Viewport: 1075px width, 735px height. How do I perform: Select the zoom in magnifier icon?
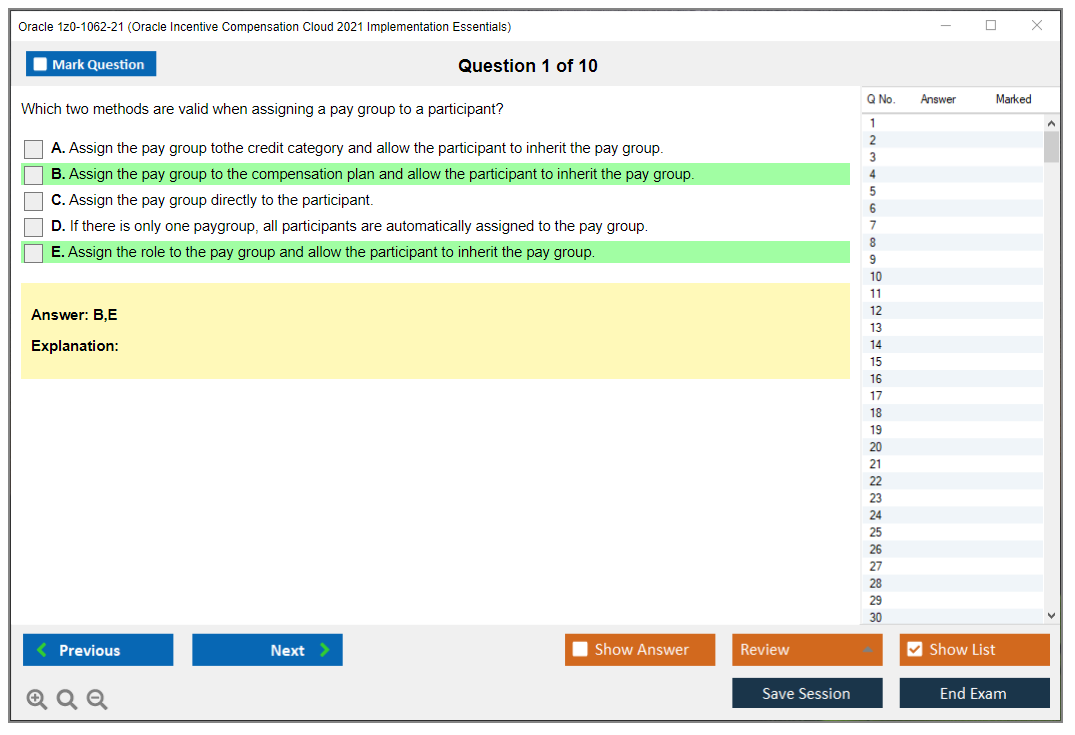[36, 699]
